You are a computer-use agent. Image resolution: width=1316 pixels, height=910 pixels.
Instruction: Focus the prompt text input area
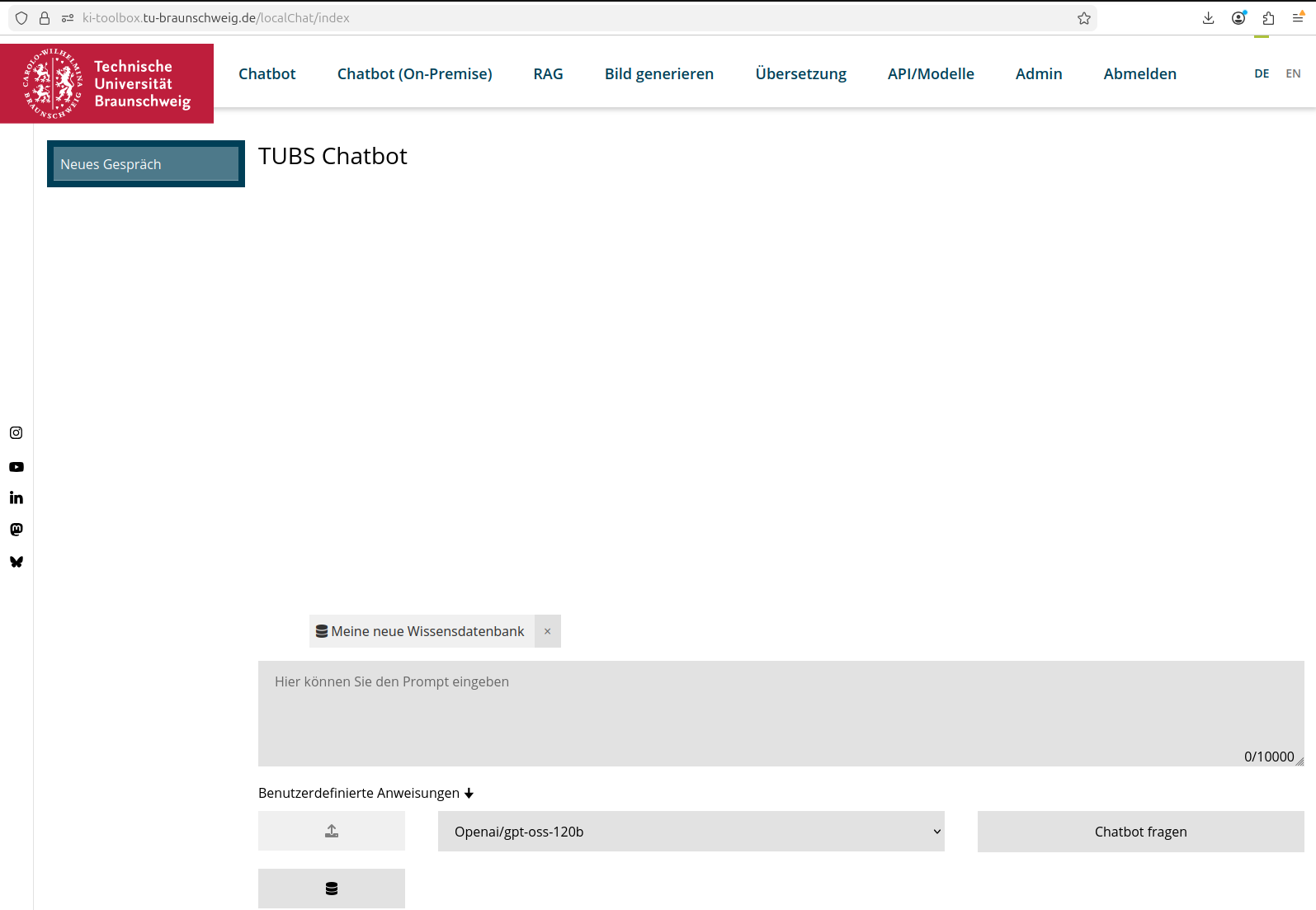coord(780,713)
